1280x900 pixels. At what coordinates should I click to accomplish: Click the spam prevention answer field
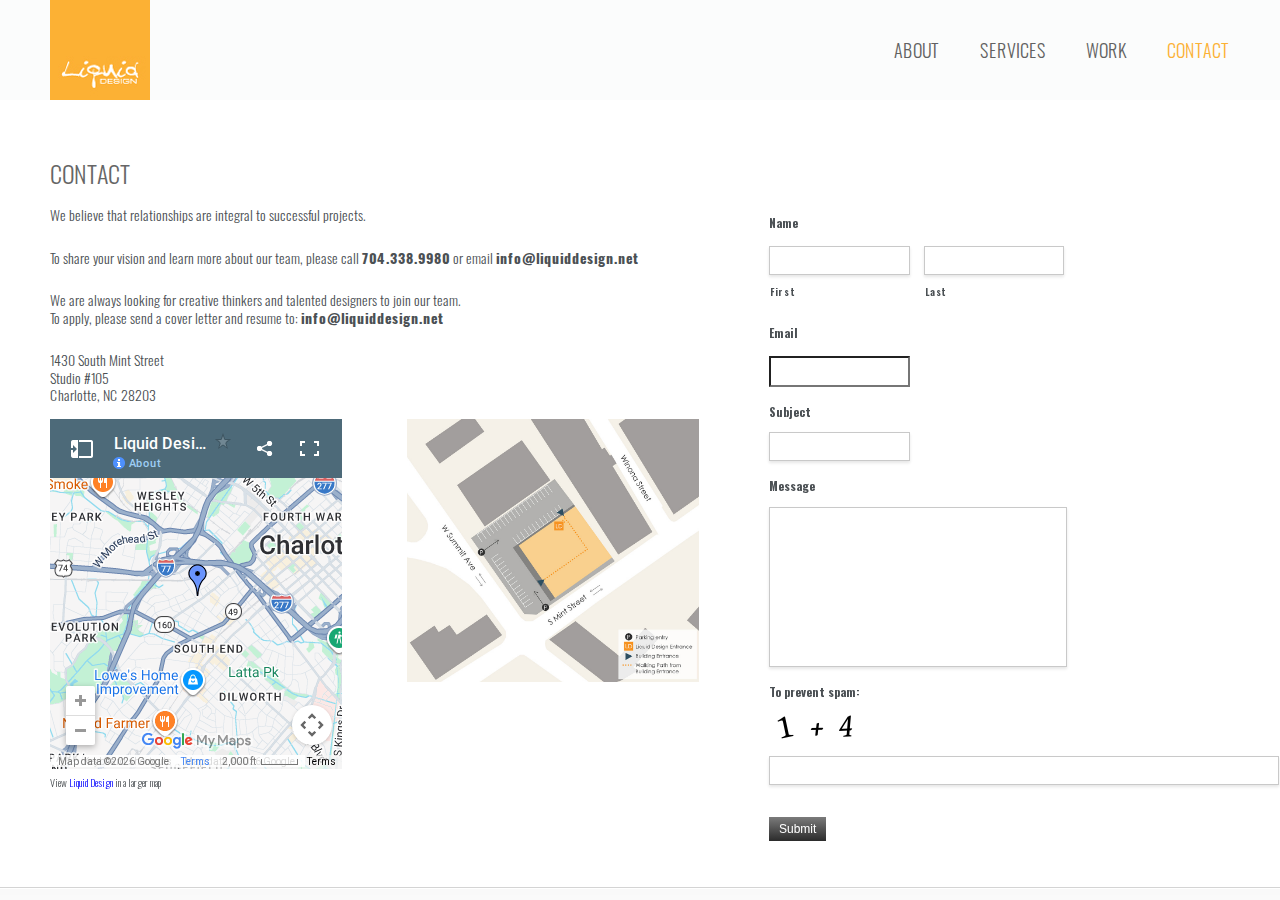click(1024, 770)
